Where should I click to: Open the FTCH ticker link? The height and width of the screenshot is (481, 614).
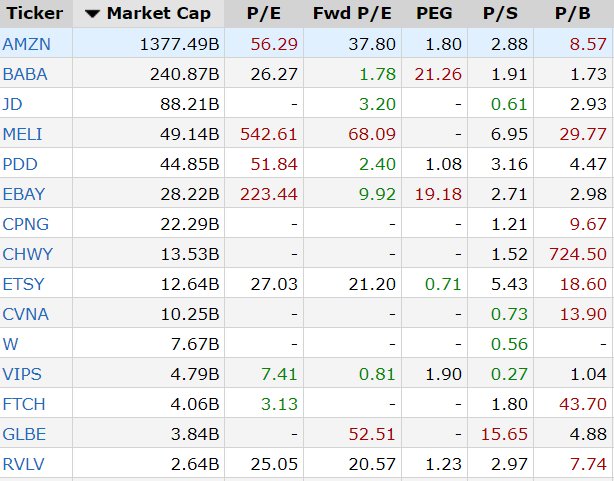[x=24, y=404]
